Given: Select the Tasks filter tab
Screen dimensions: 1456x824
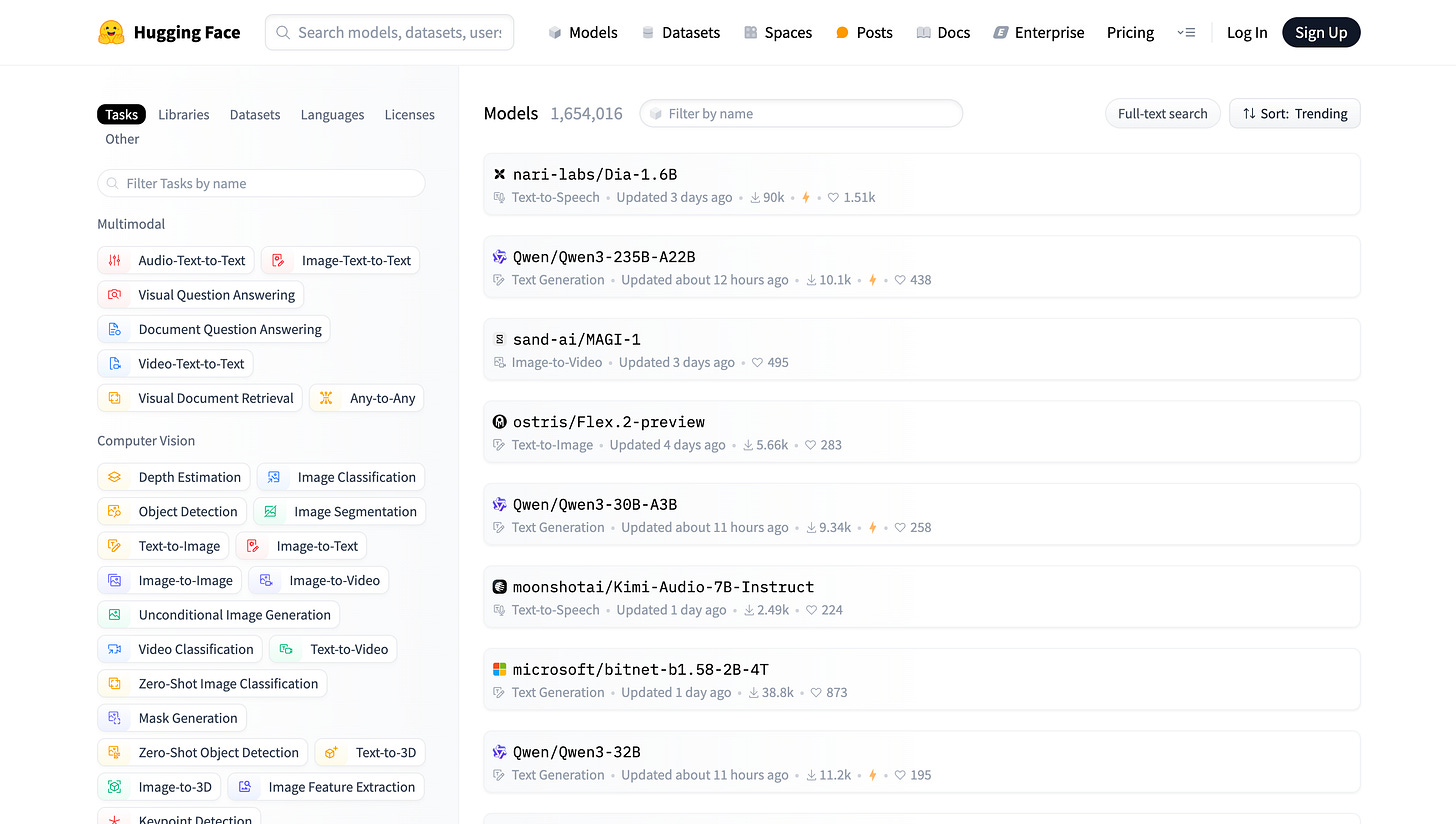Looking at the screenshot, I should [121, 114].
